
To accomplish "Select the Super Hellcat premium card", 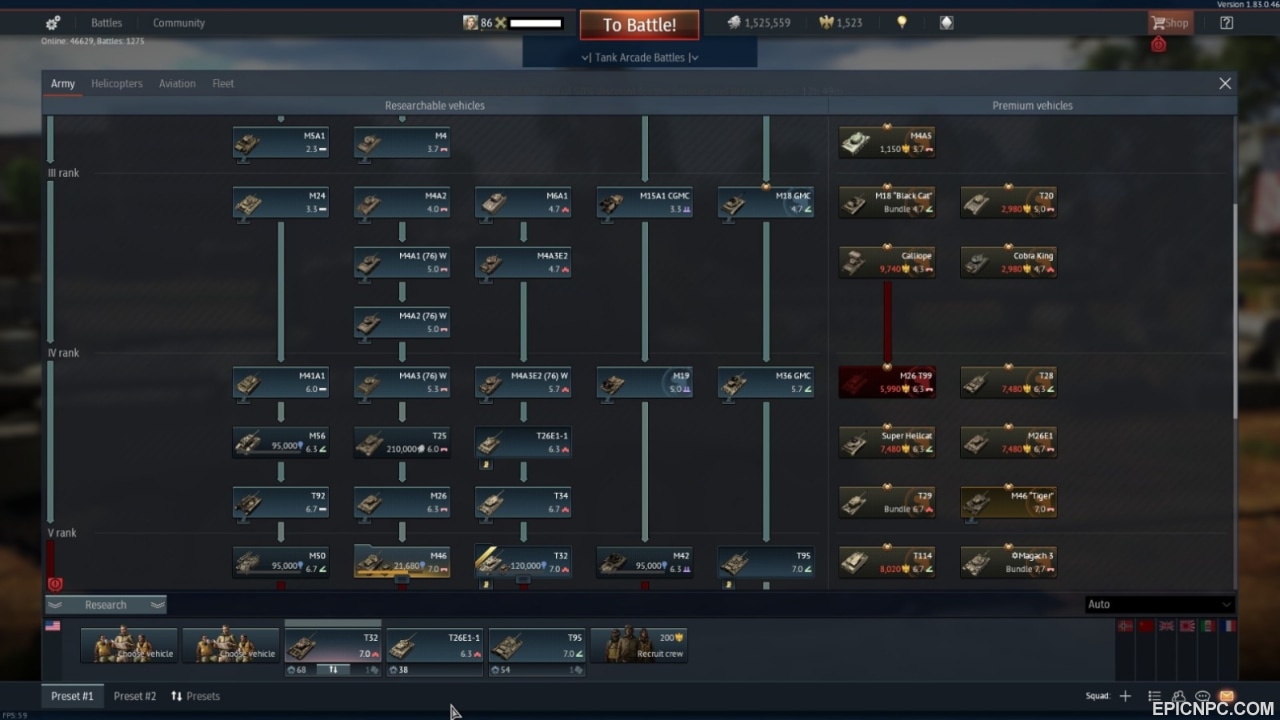I will (887, 442).
